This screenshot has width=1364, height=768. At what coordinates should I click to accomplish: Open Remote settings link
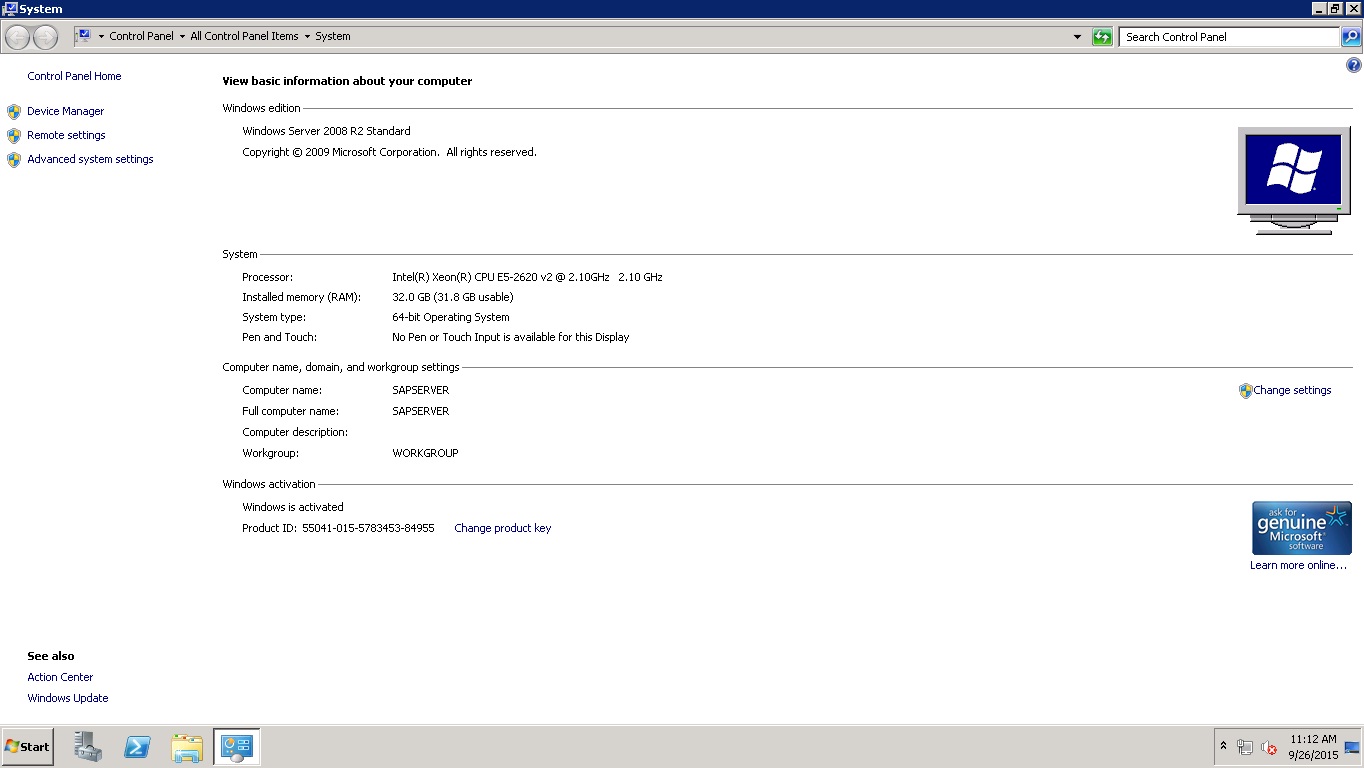(66, 135)
